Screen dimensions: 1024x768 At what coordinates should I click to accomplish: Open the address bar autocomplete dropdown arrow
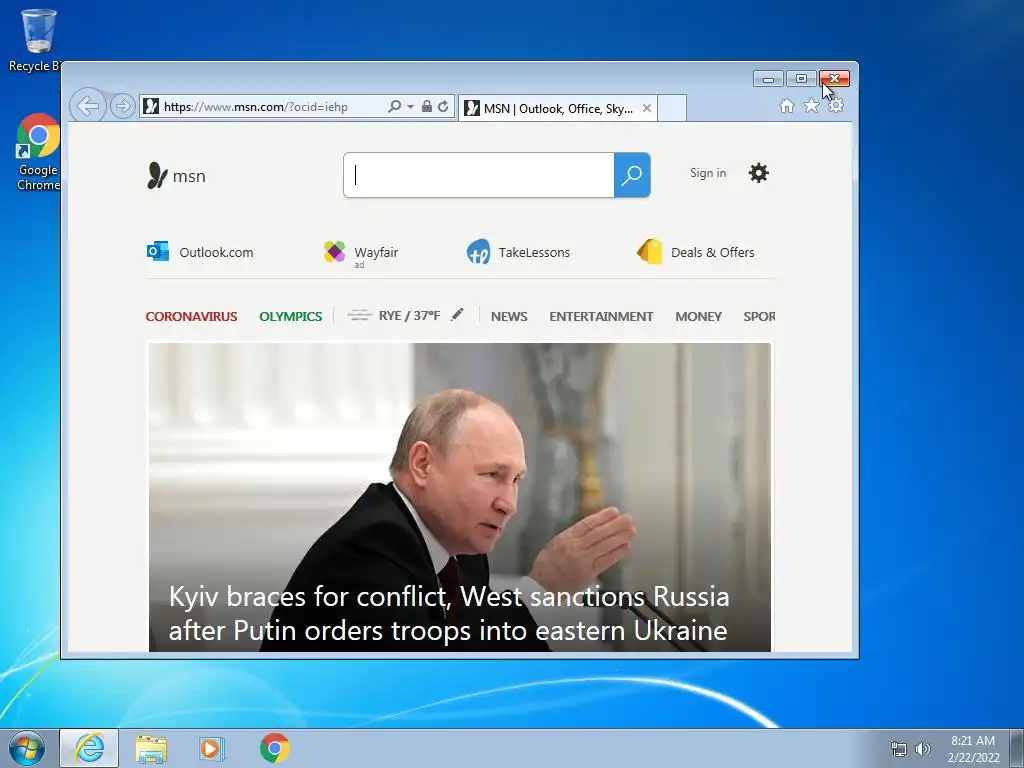click(410, 106)
